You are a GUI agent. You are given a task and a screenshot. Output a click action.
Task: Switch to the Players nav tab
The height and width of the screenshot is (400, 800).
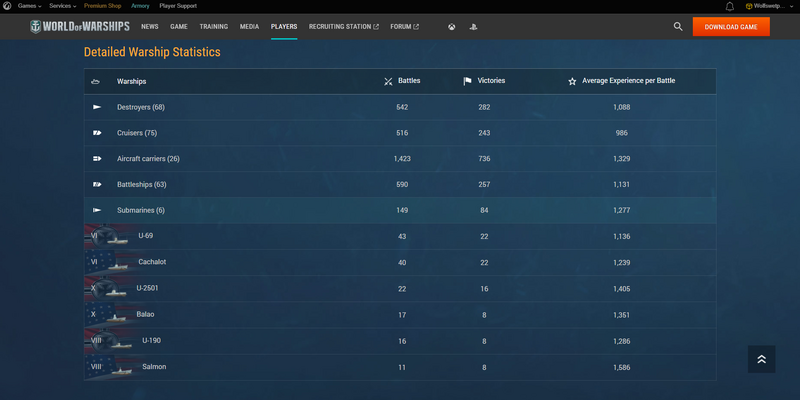[x=284, y=27]
